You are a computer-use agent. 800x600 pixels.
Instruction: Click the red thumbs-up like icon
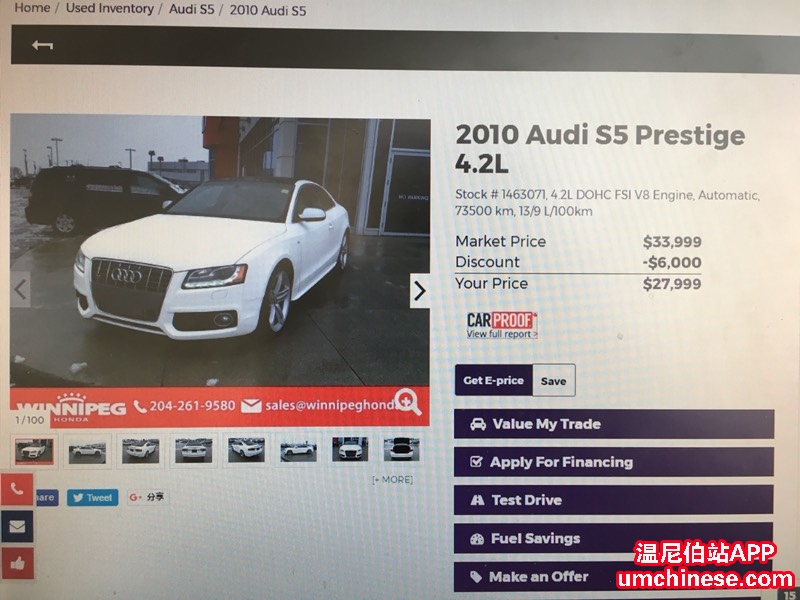tap(17, 563)
